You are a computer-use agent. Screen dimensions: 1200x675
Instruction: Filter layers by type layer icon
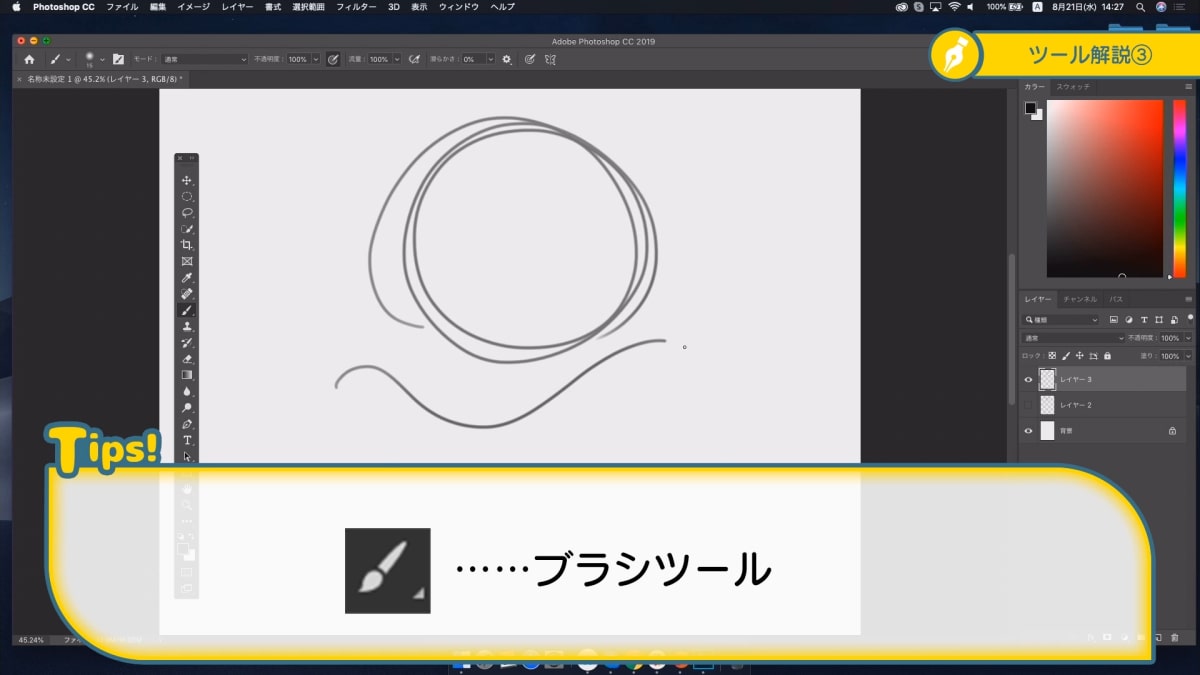(1143, 320)
